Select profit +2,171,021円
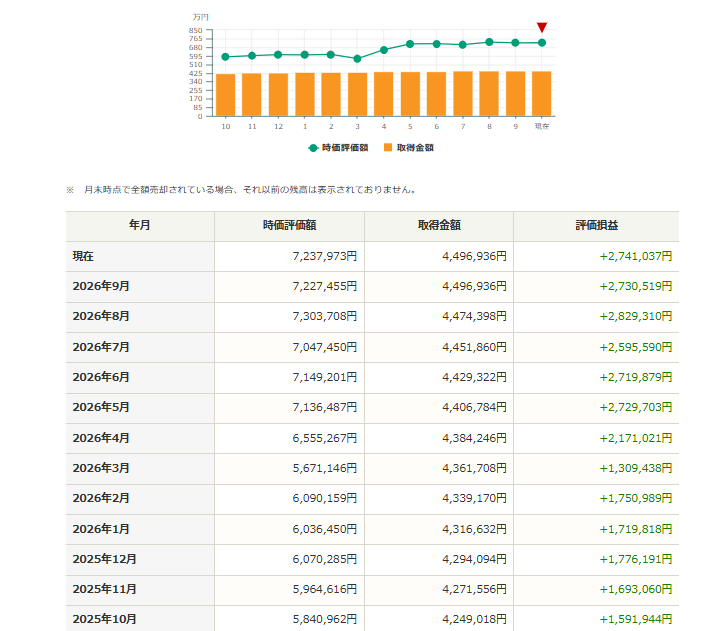This screenshot has width=720, height=631. click(x=636, y=438)
